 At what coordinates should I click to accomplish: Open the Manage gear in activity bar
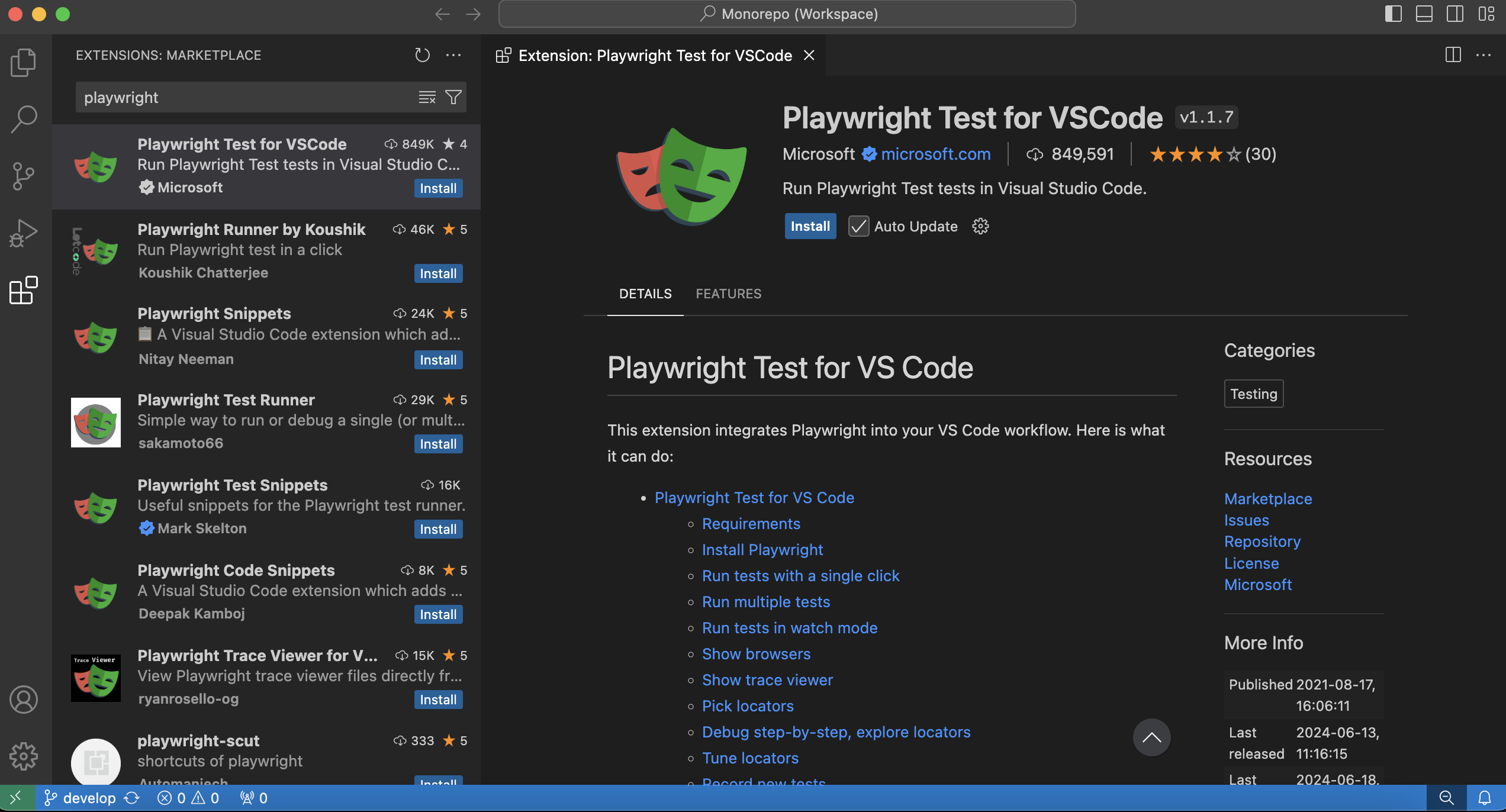24,756
